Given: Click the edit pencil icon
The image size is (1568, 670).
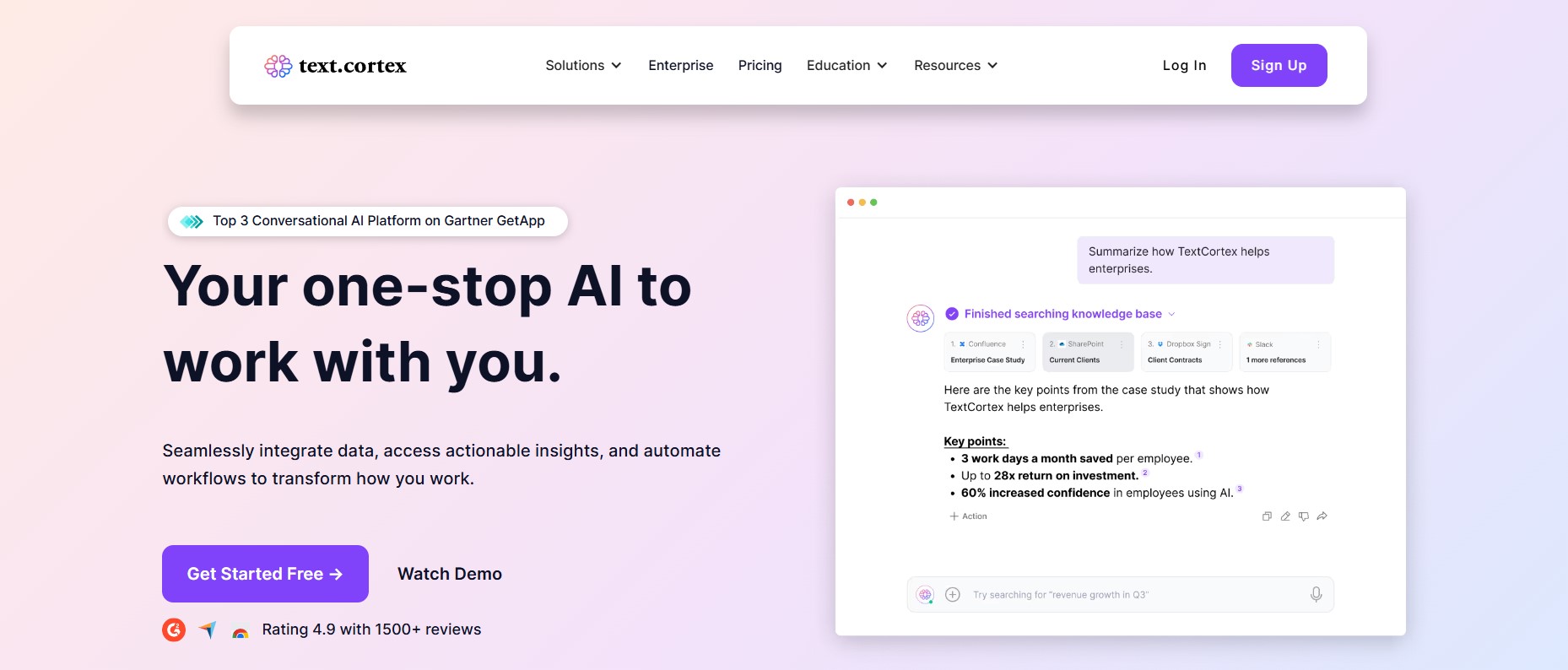Looking at the screenshot, I should point(1285,516).
